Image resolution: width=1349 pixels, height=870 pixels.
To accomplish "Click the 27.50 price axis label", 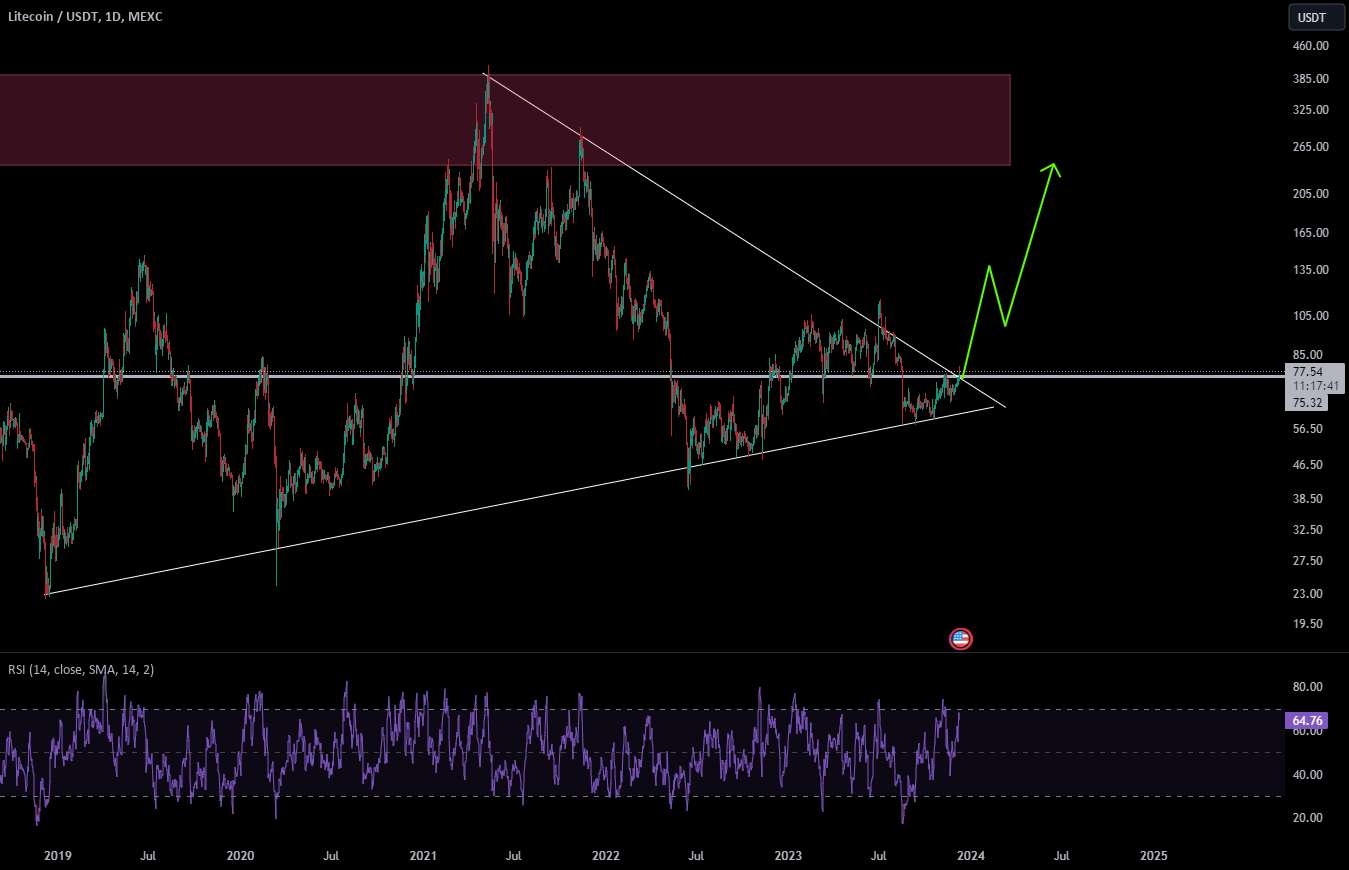I will (1308, 561).
